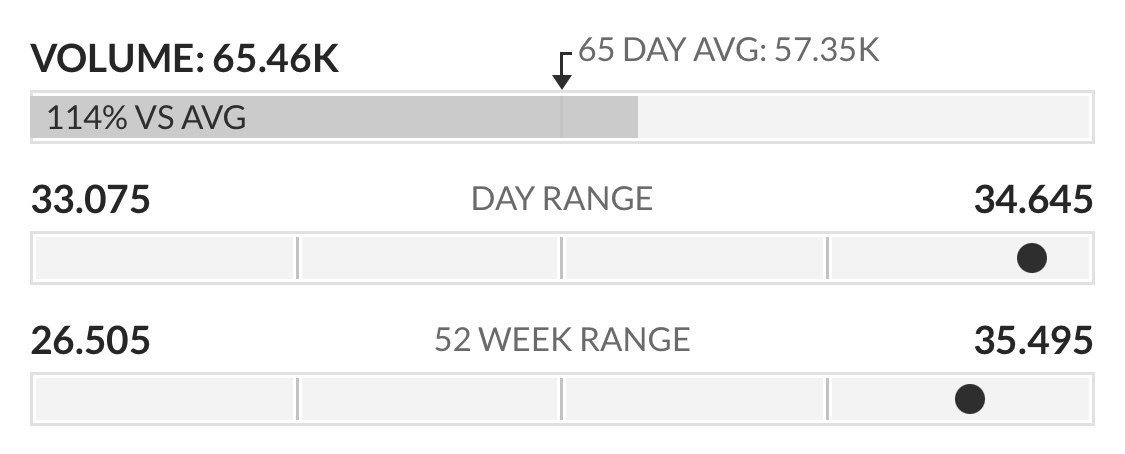Click the unfilled portion of volume bar
This screenshot has width=1125, height=454.
point(864,117)
